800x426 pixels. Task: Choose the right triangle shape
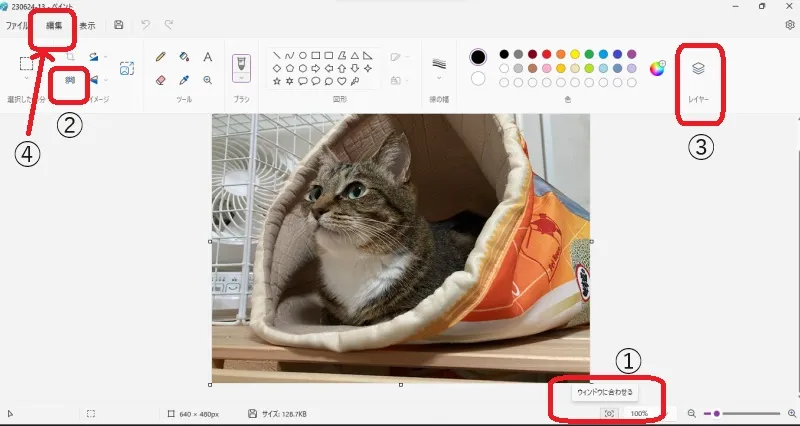[x=368, y=55]
